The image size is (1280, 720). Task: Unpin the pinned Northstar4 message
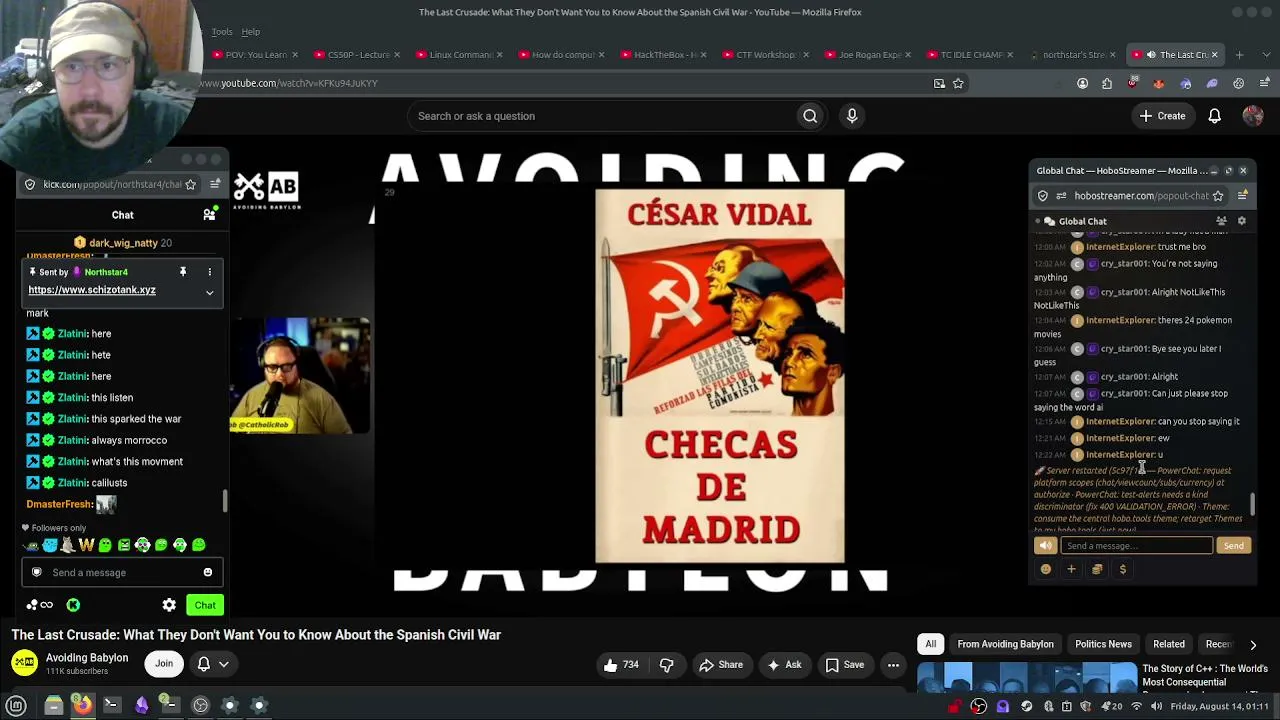183,272
